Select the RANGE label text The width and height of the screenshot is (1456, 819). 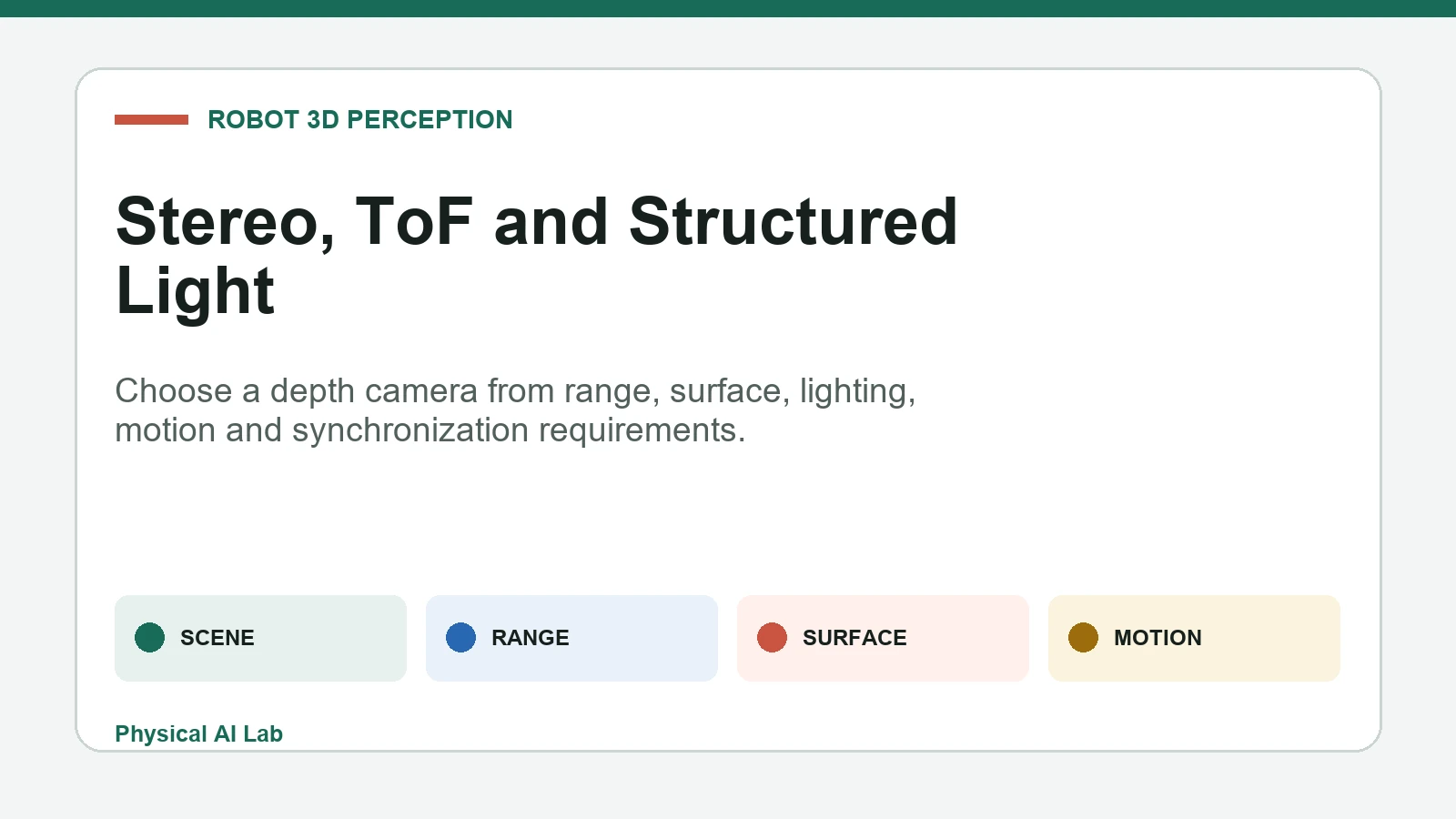(531, 638)
